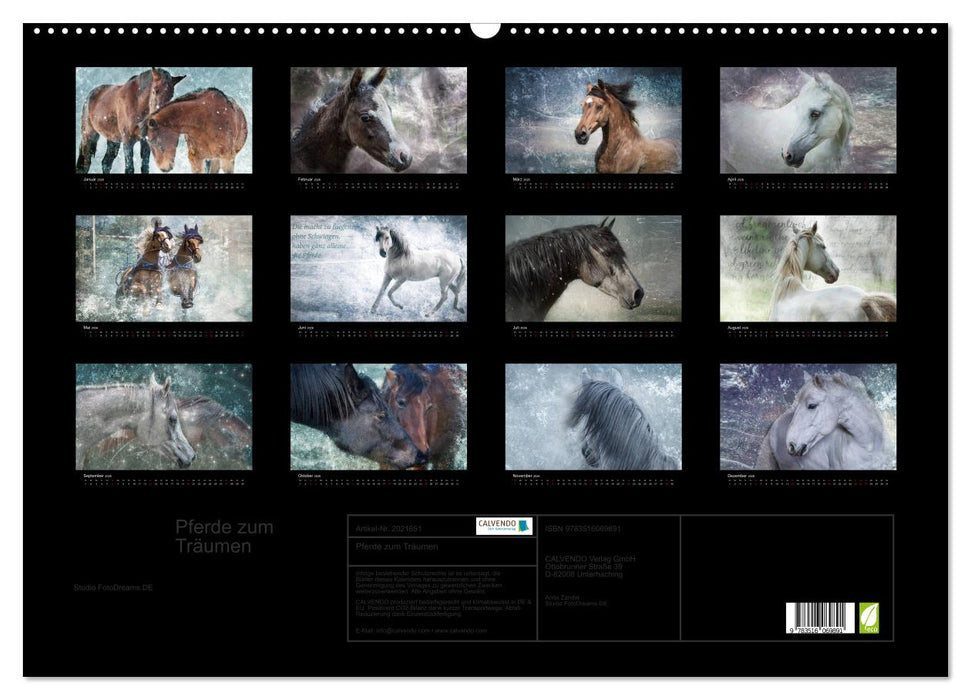This screenshot has height=700, width=971.
Task: Open the November grey mane thumbnail
Action: coord(593,416)
